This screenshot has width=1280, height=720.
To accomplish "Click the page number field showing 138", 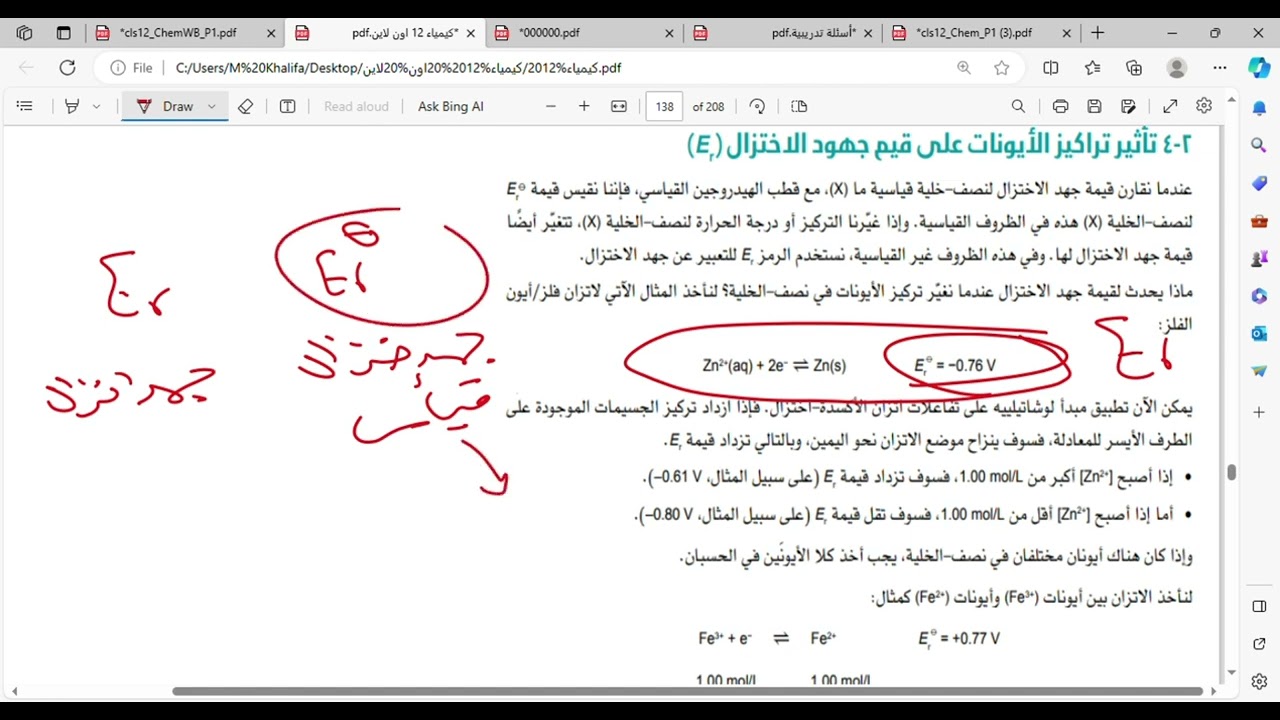I will [665, 106].
